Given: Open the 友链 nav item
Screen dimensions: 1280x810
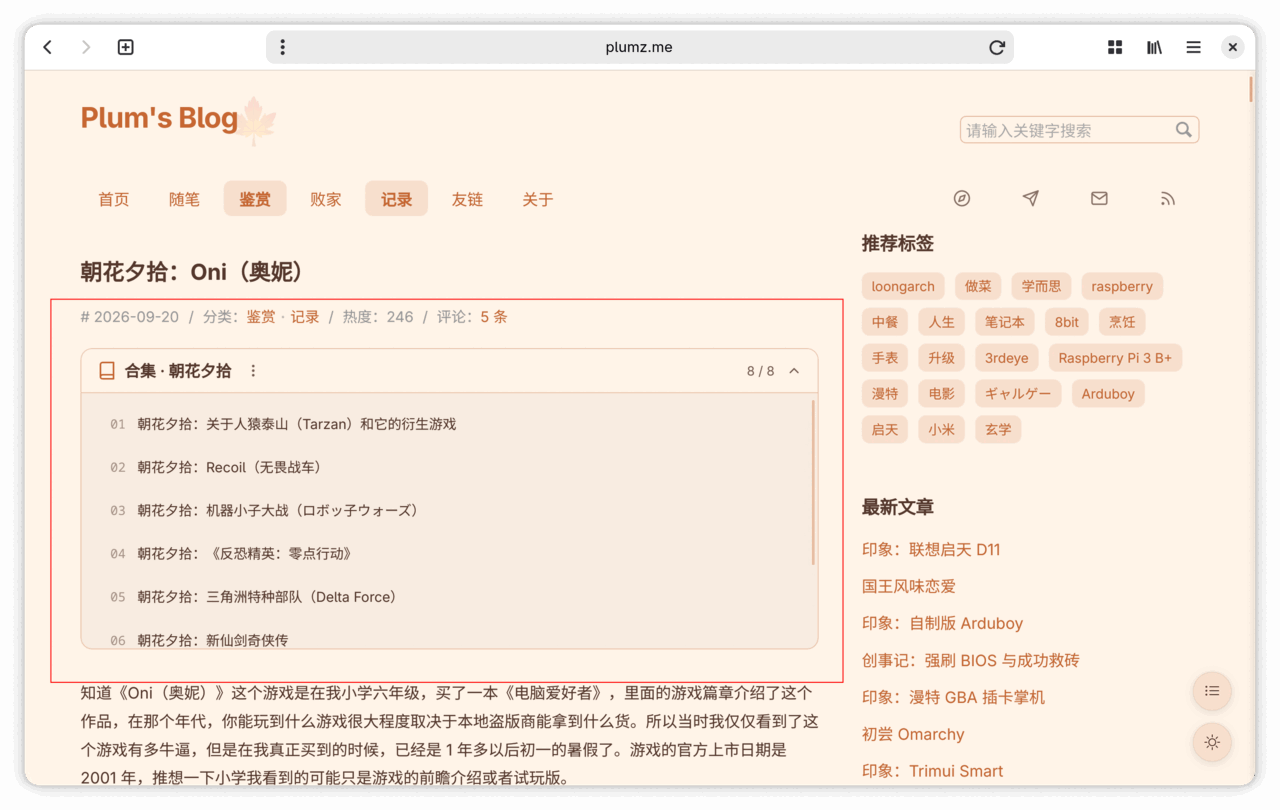Looking at the screenshot, I should pos(467,199).
